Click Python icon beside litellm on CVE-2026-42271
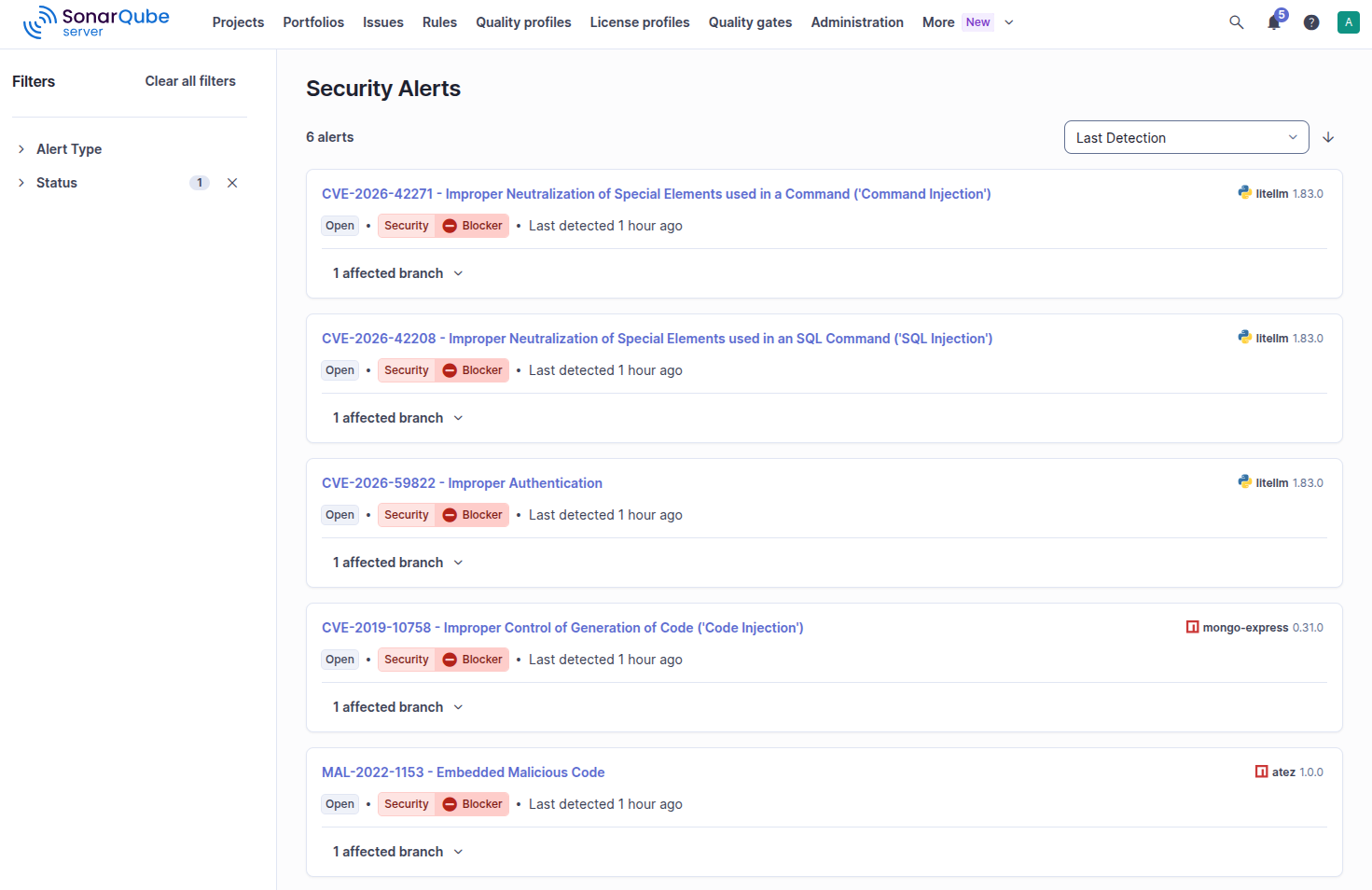1372x890 pixels. click(x=1245, y=193)
